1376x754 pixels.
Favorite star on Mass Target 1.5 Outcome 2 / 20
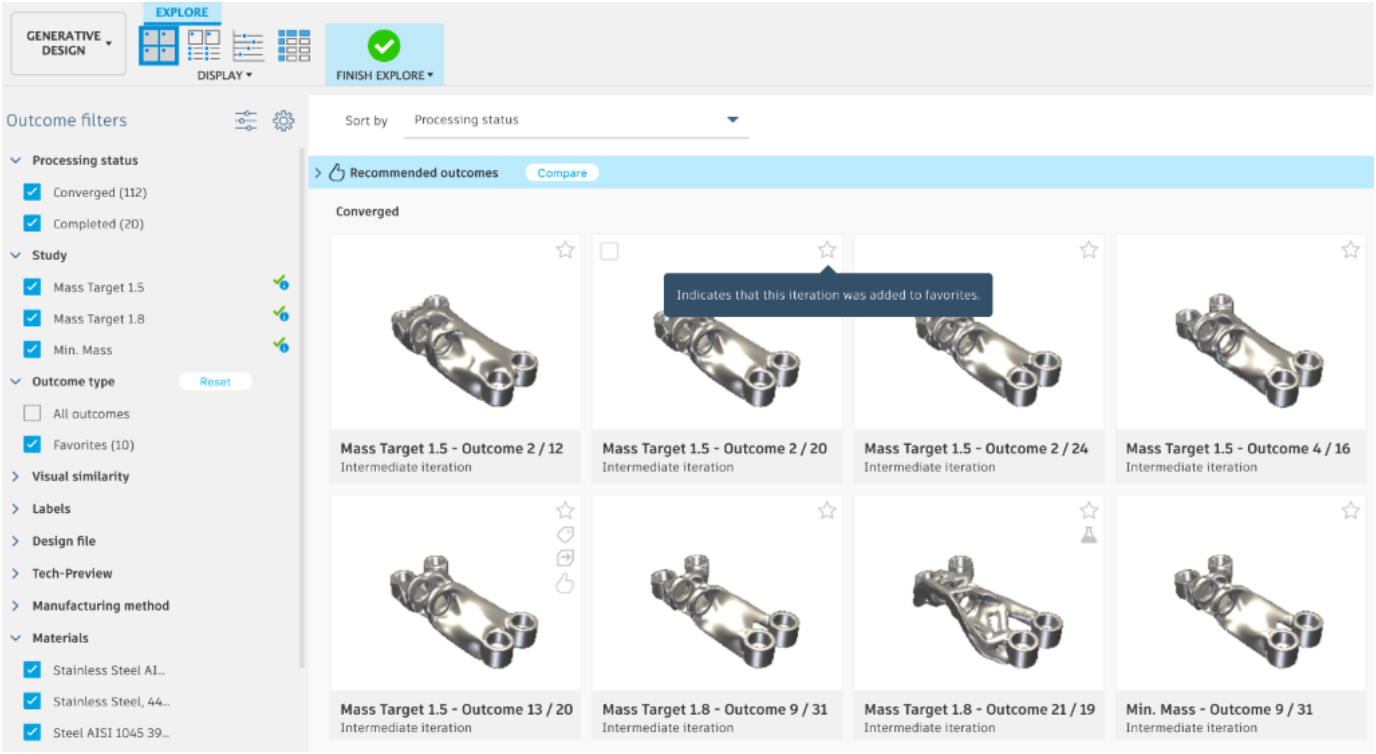point(827,250)
